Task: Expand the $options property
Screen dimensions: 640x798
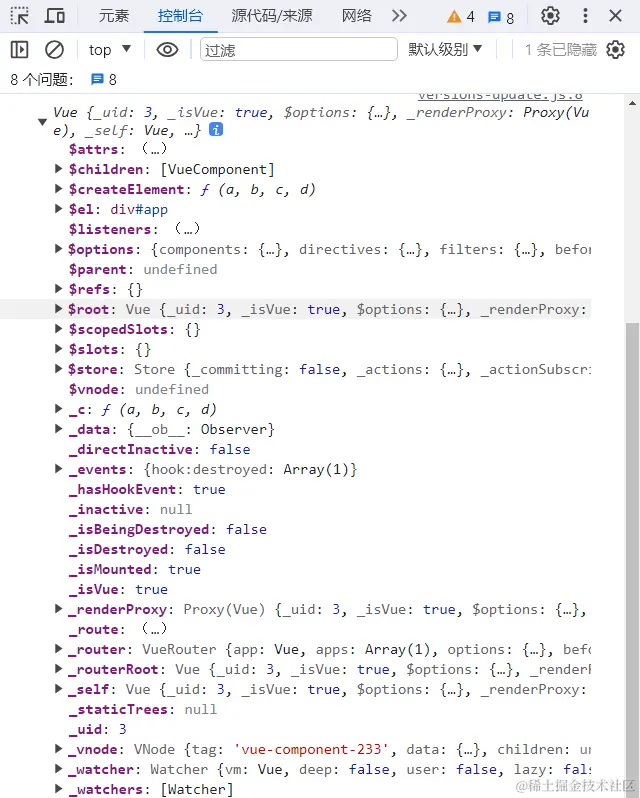Action: [x=59, y=249]
